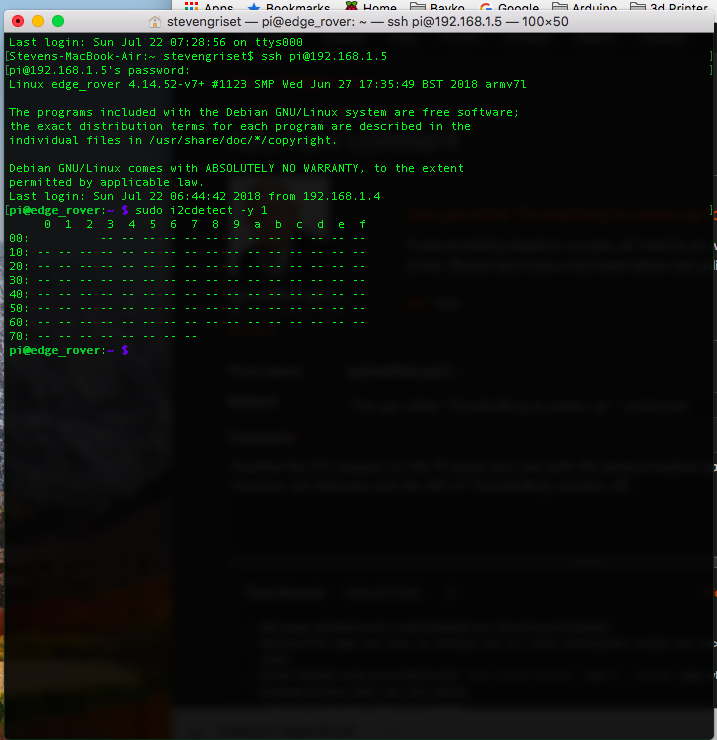Viewport: 717px width, 740px height.
Task: Minimize Terminal using the yellow button
Action: click(x=37, y=21)
